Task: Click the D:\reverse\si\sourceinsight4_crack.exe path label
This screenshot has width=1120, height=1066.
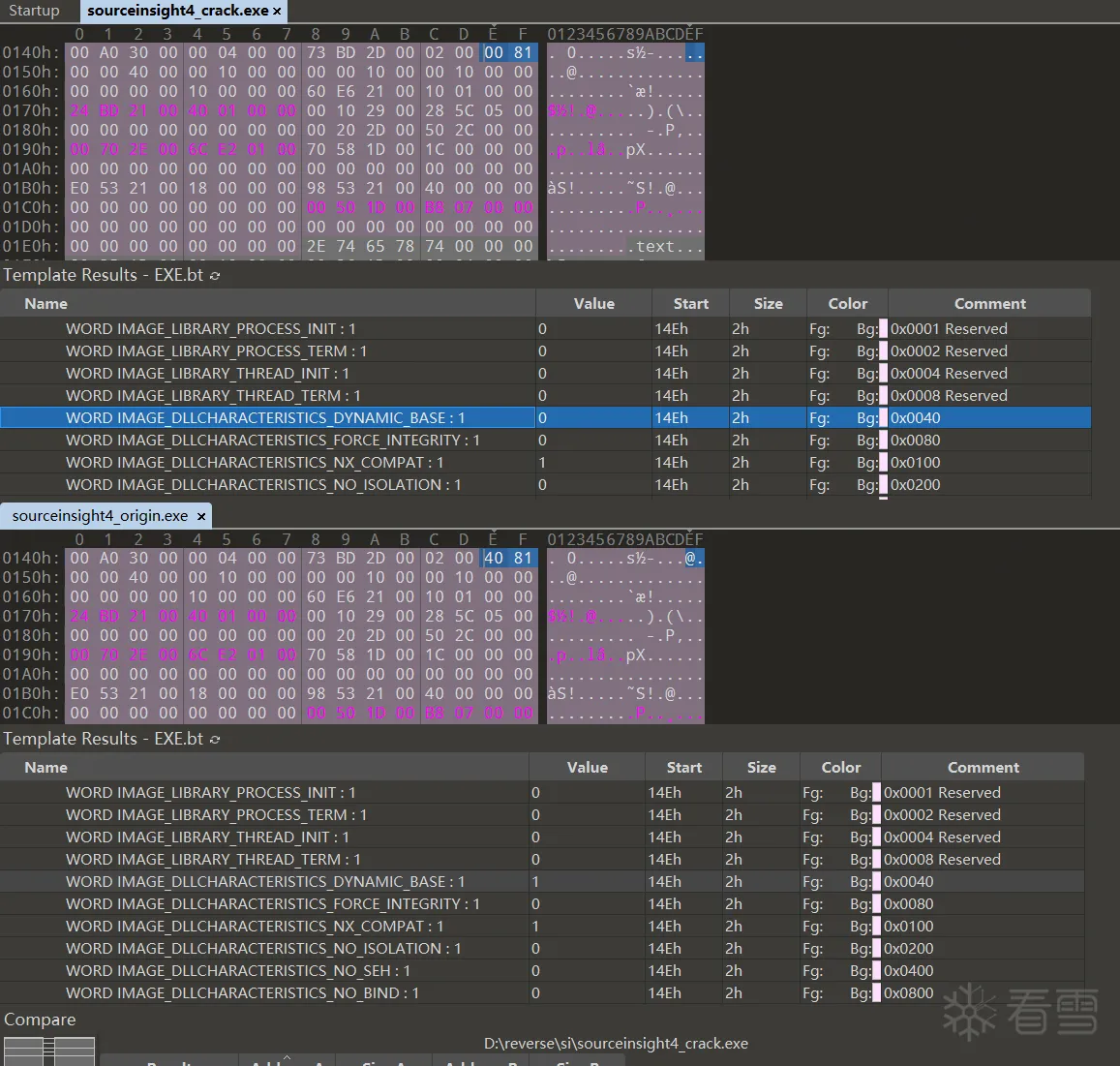Action: (x=616, y=1043)
